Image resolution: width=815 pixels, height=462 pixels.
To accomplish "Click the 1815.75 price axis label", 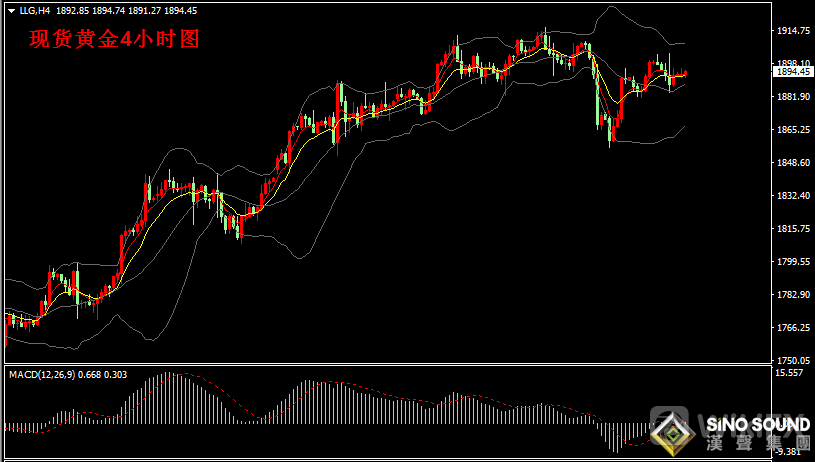I will coord(793,229).
